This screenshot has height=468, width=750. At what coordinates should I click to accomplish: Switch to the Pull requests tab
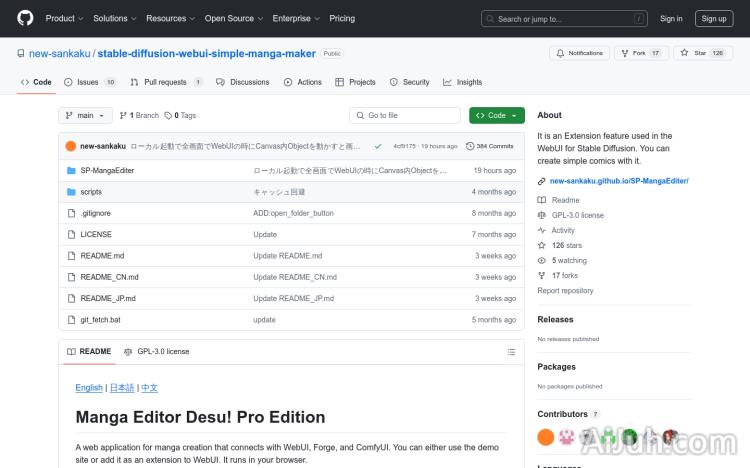[167, 82]
